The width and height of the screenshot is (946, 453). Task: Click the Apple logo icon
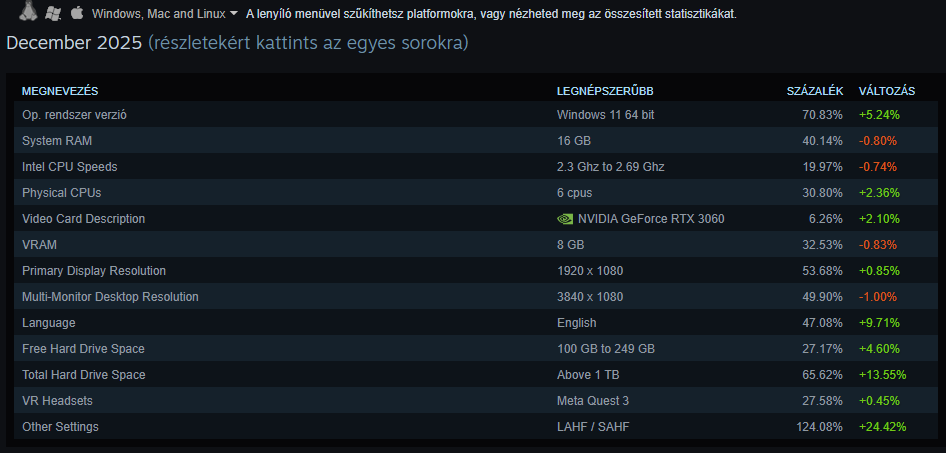tap(76, 14)
